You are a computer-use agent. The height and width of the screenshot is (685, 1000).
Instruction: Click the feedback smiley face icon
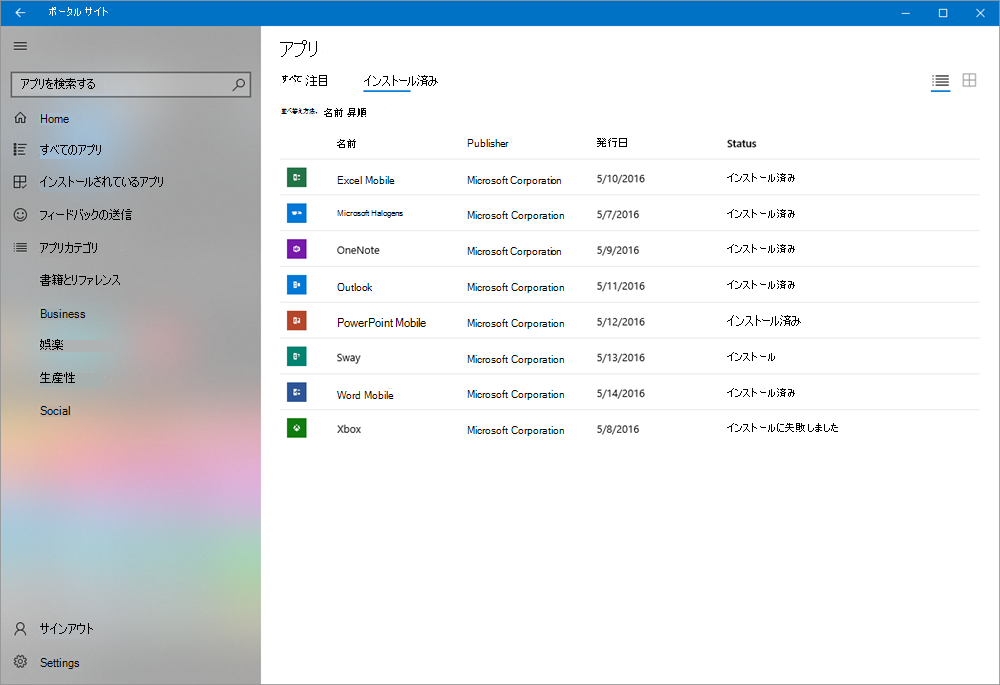pyautogui.click(x=20, y=214)
